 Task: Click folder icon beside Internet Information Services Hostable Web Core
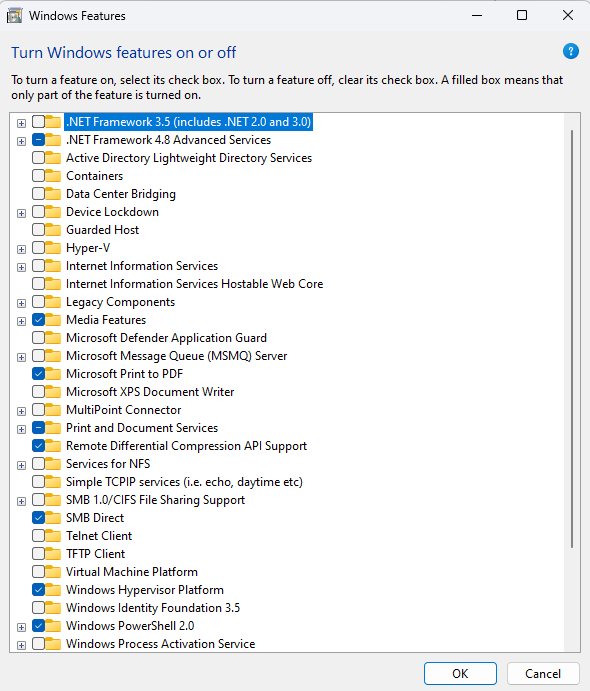[x=53, y=284]
